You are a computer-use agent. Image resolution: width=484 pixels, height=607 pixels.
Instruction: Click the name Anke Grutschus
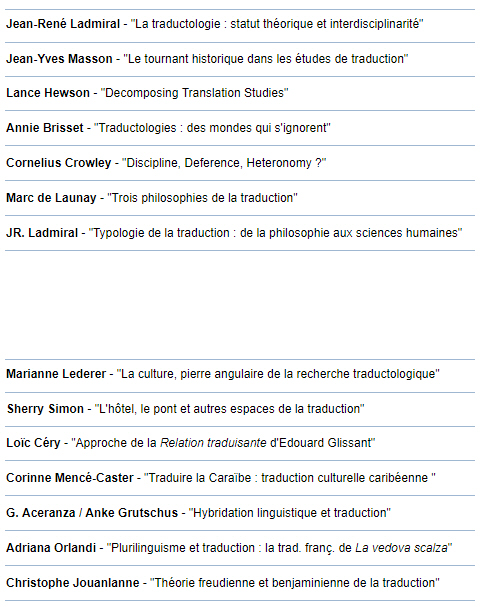click(132, 513)
